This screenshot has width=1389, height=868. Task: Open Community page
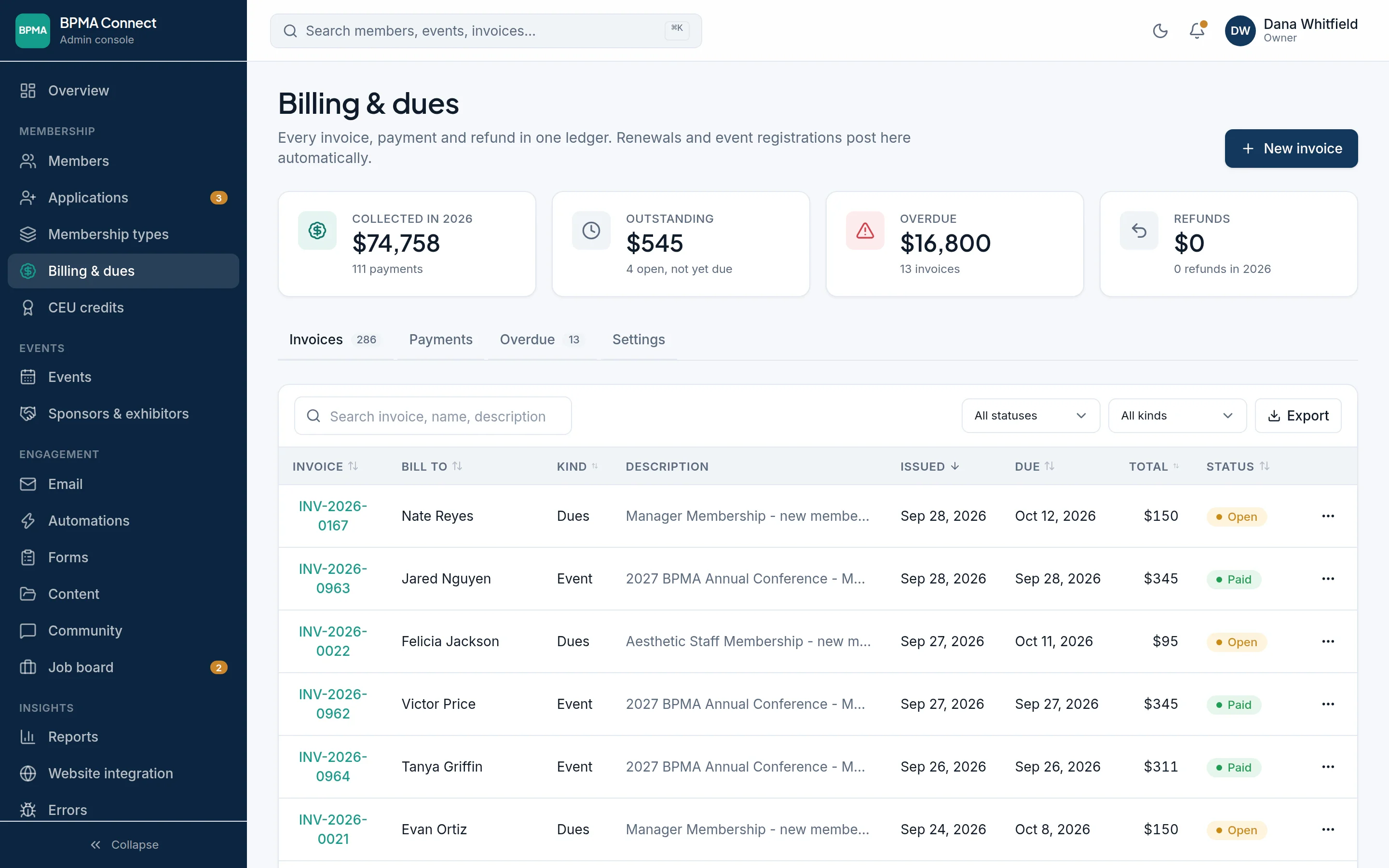[123, 631]
